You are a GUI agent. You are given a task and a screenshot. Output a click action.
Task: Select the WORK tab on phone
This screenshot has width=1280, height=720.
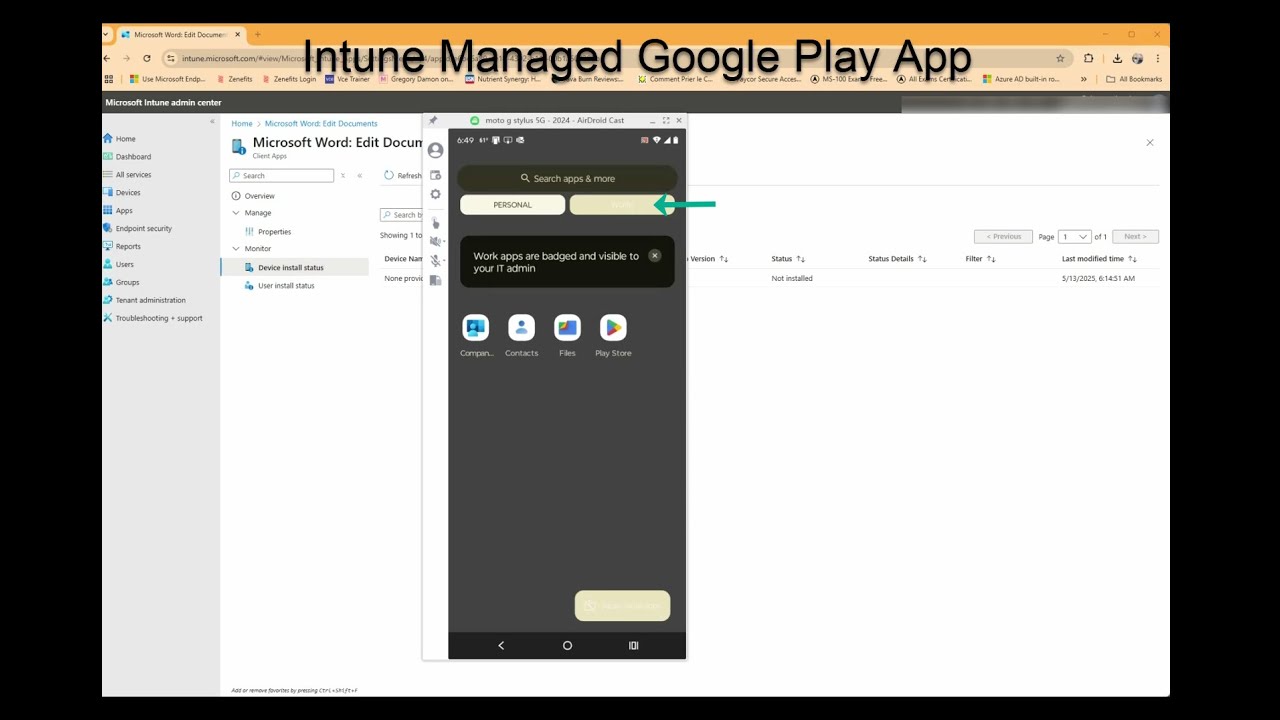tap(621, 204)
